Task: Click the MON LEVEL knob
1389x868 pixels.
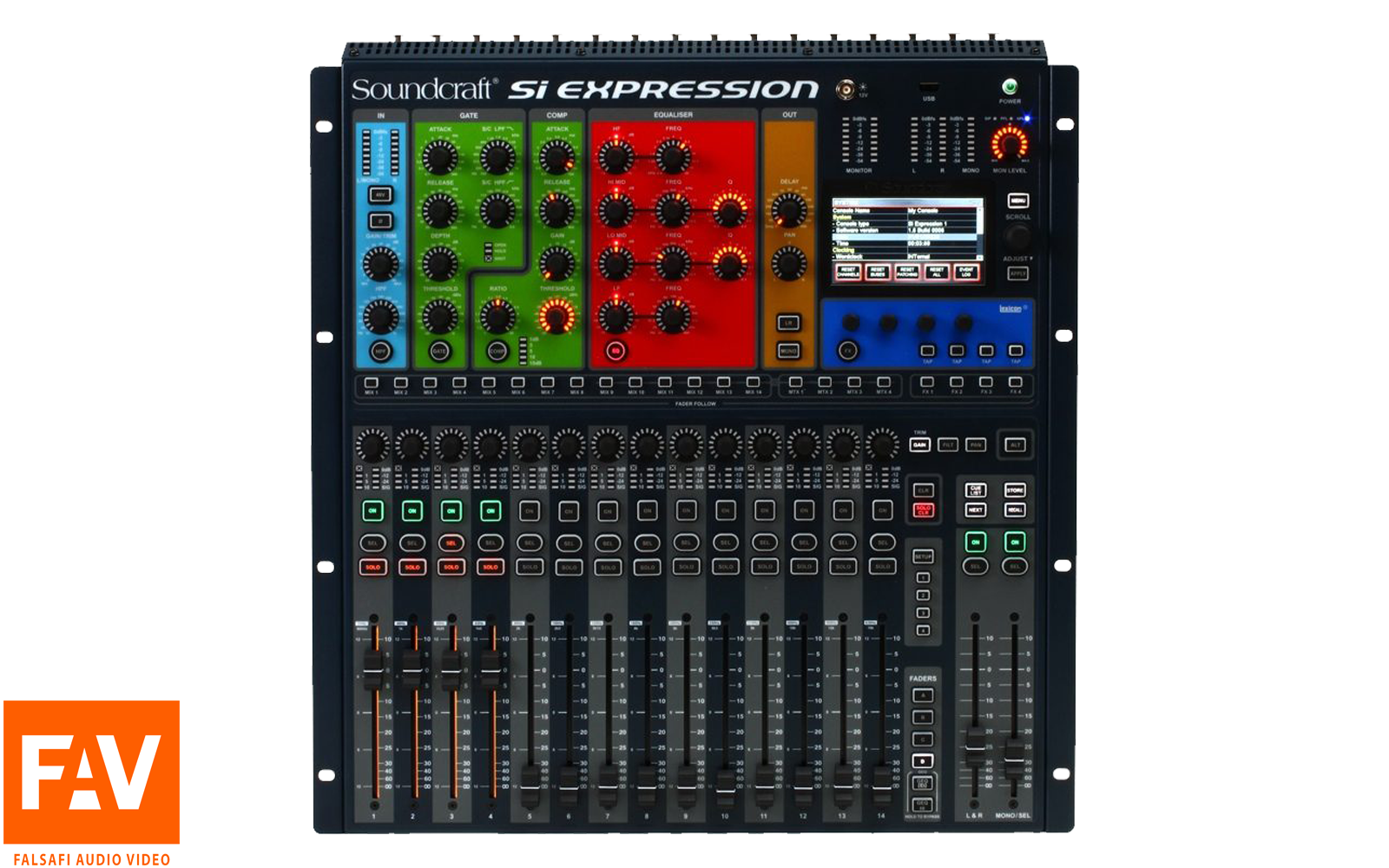Action: click(x=1010, y=143)
